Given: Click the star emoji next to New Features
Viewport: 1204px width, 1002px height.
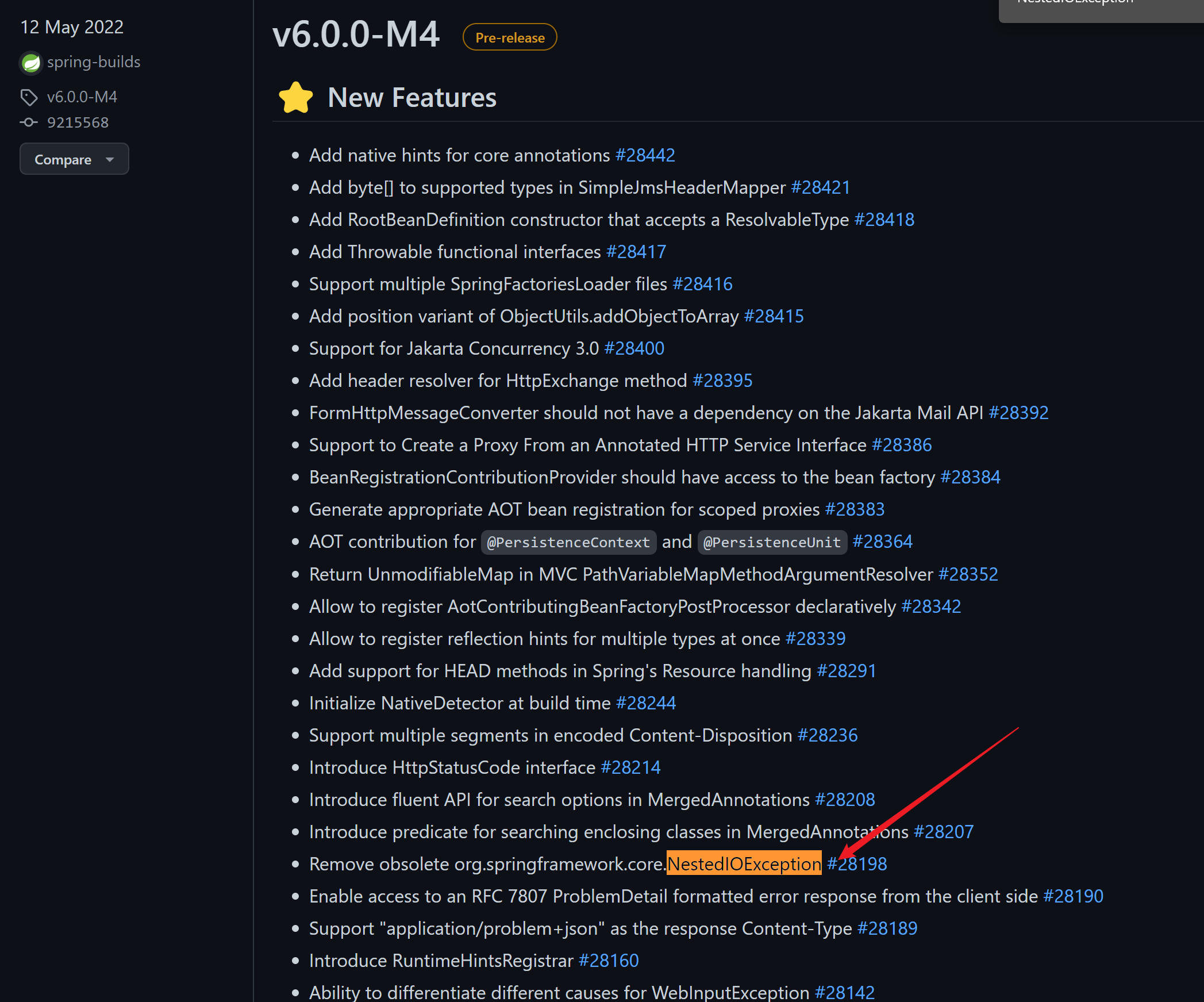Looking at the screenshot, I should pos(296,98).
